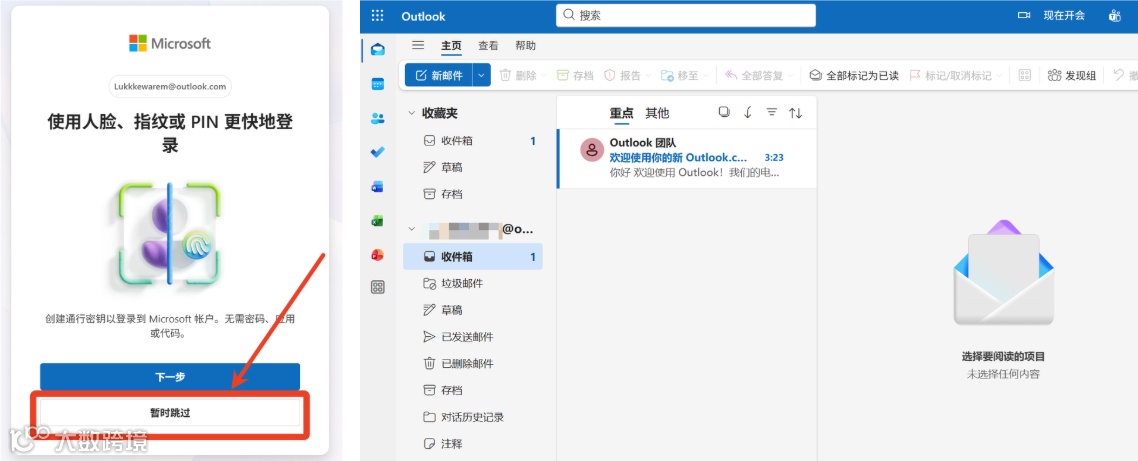Open the highlighted account 收件箱 folder
Image resolution: width=1138 pixels, height=461 pixels.
472,256
